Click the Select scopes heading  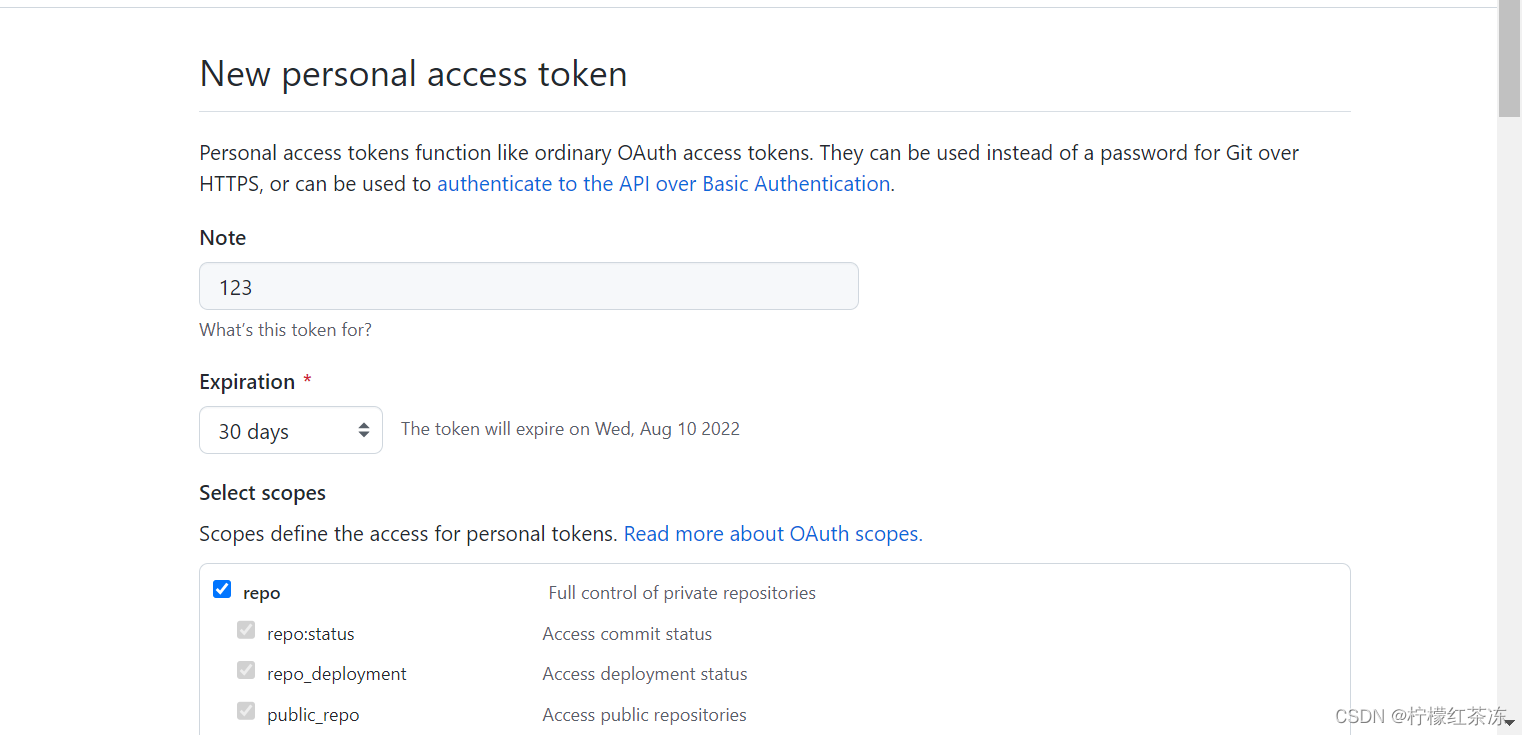click(x=263, y=493)
